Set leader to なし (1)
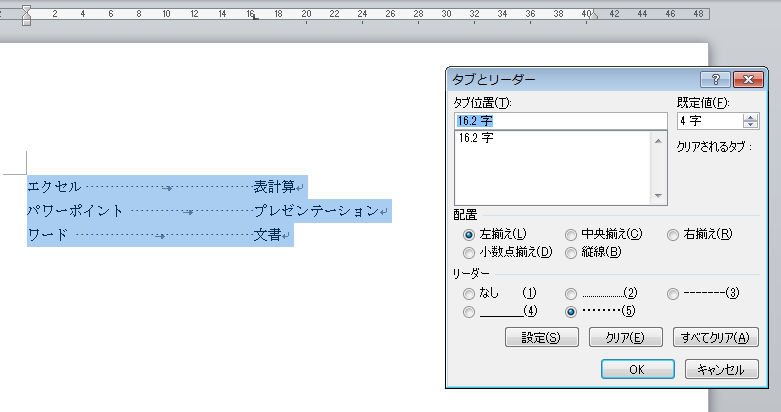Screen dimensions: 781x412 click(x=469, y=293)
